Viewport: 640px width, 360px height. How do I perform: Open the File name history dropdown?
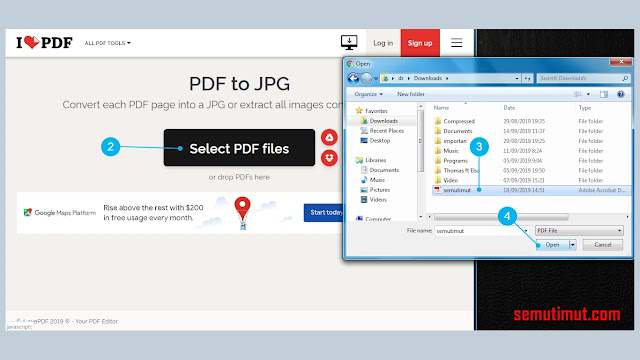(526, 231)
